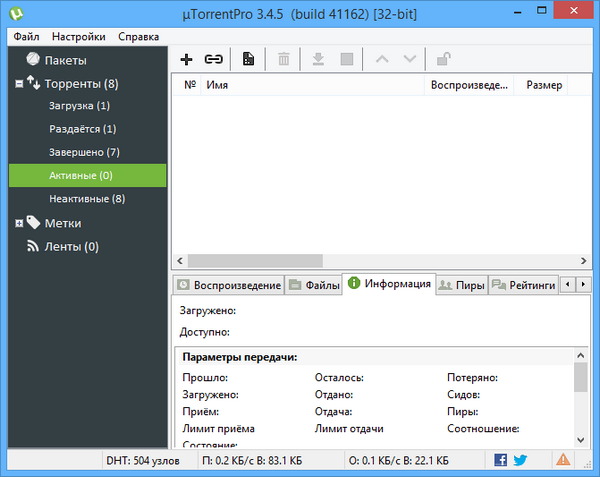Switch to the Пиры tab

click(462, 285)
